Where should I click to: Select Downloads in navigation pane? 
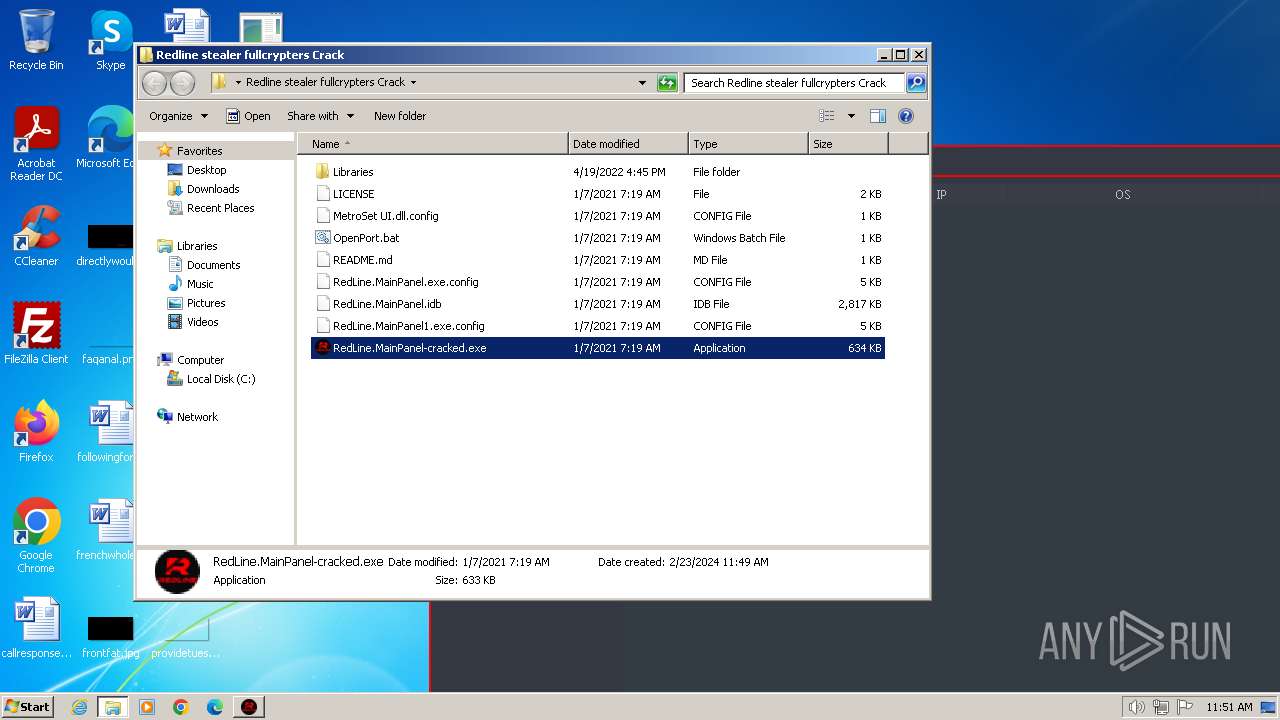[x=212, y=189]
